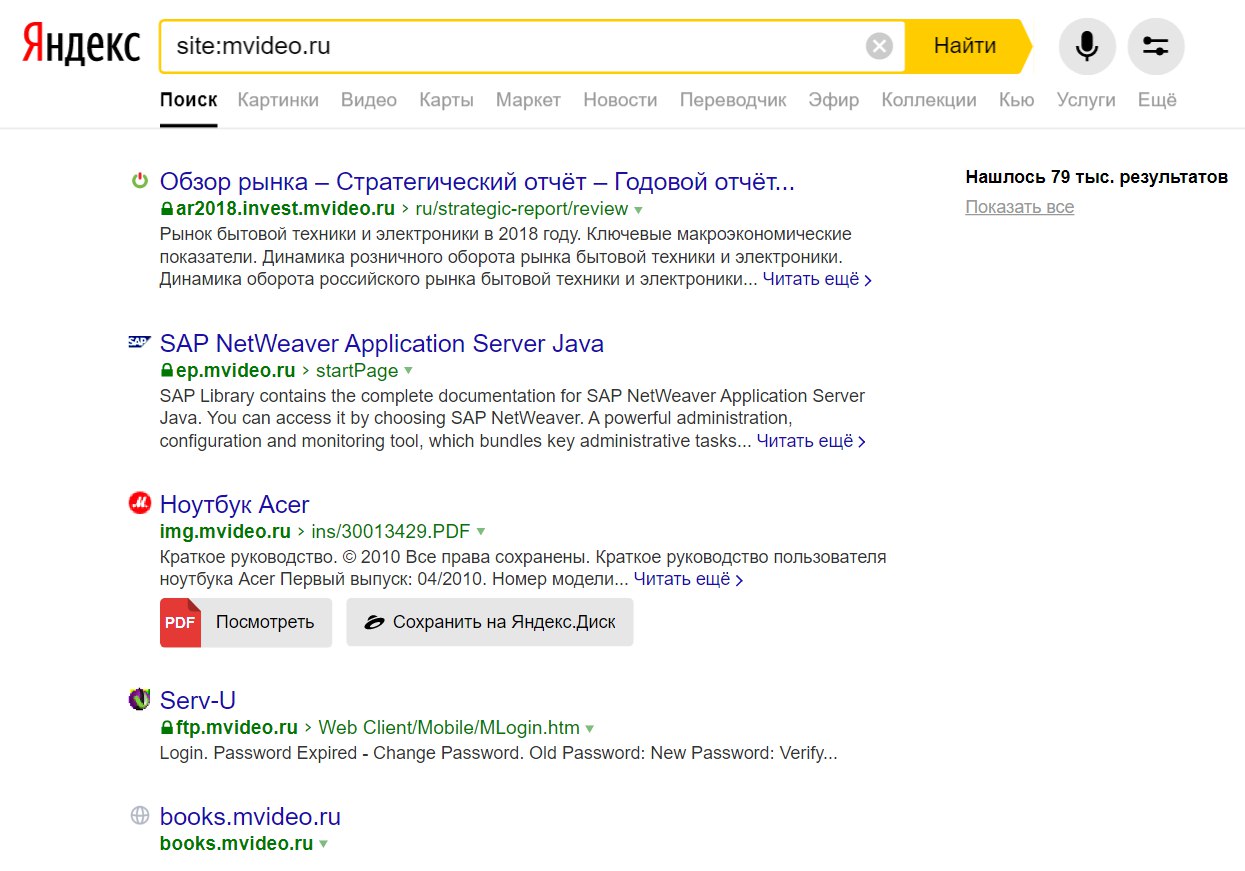Click the SAP favicon beside the NetWeaver result
The width and height of the screenshot is (1245, 871).
coord(139,342)
